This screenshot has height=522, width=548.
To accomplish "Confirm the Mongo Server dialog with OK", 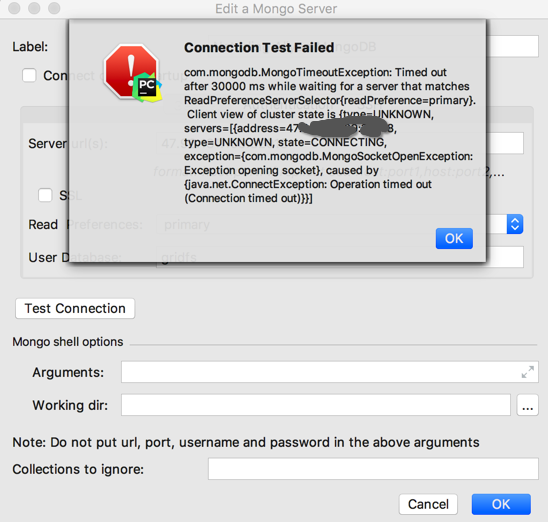I will (x=501, y=504).
